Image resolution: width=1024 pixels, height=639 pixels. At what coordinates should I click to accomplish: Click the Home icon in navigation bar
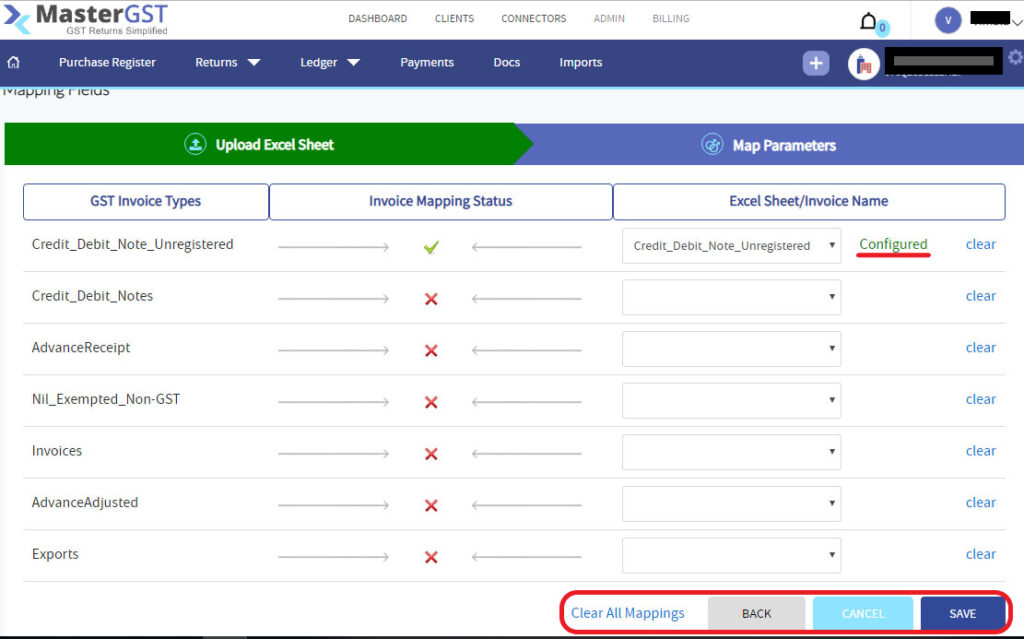tap(12, 62)
